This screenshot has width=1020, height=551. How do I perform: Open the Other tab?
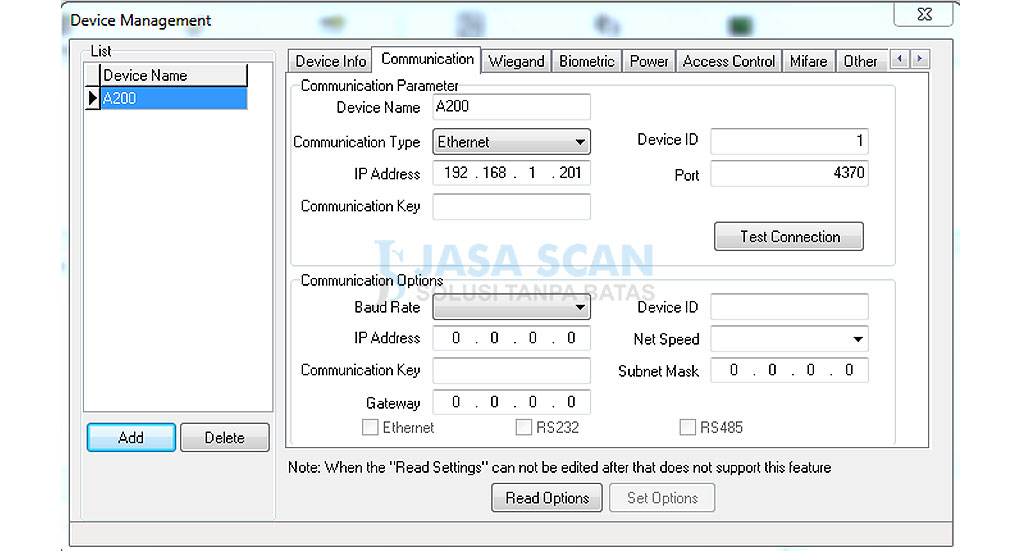[x=860, y=61]
